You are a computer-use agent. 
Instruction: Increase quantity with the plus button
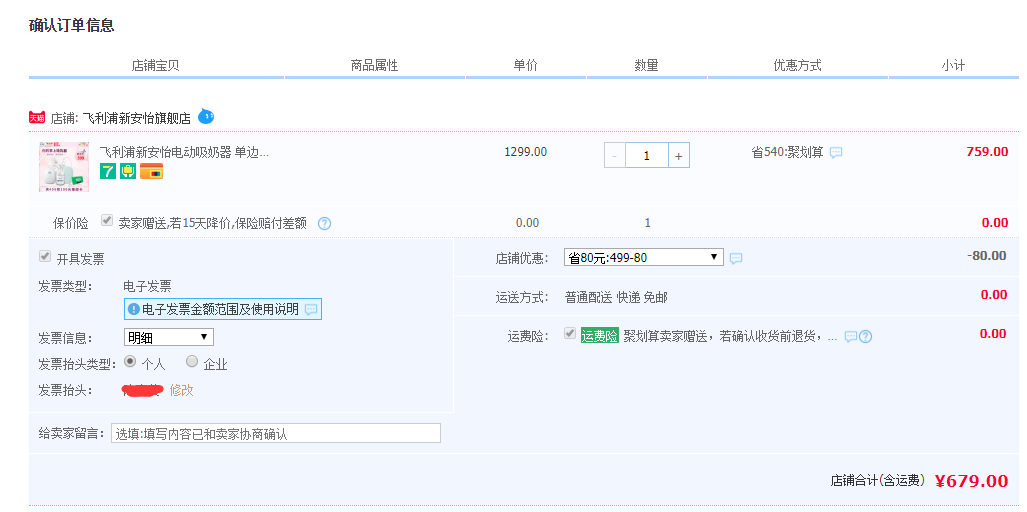tap(678, 156)
